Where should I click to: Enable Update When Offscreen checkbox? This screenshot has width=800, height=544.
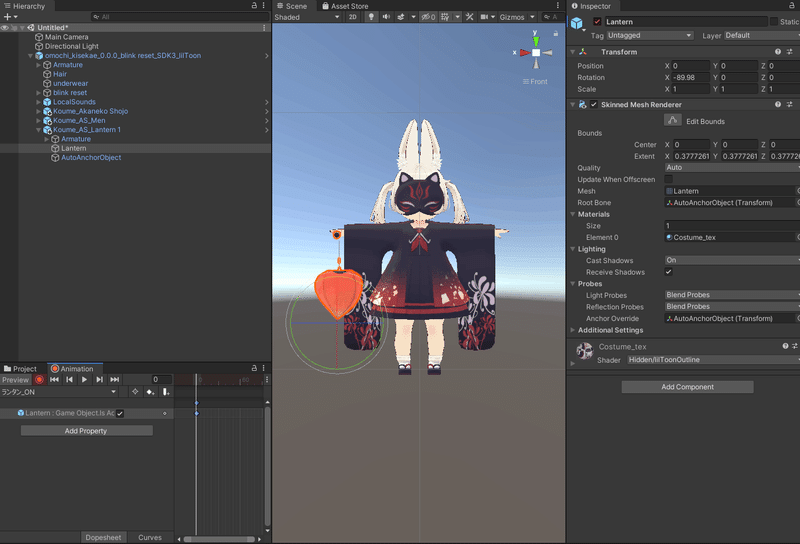(x=668, y=179)
